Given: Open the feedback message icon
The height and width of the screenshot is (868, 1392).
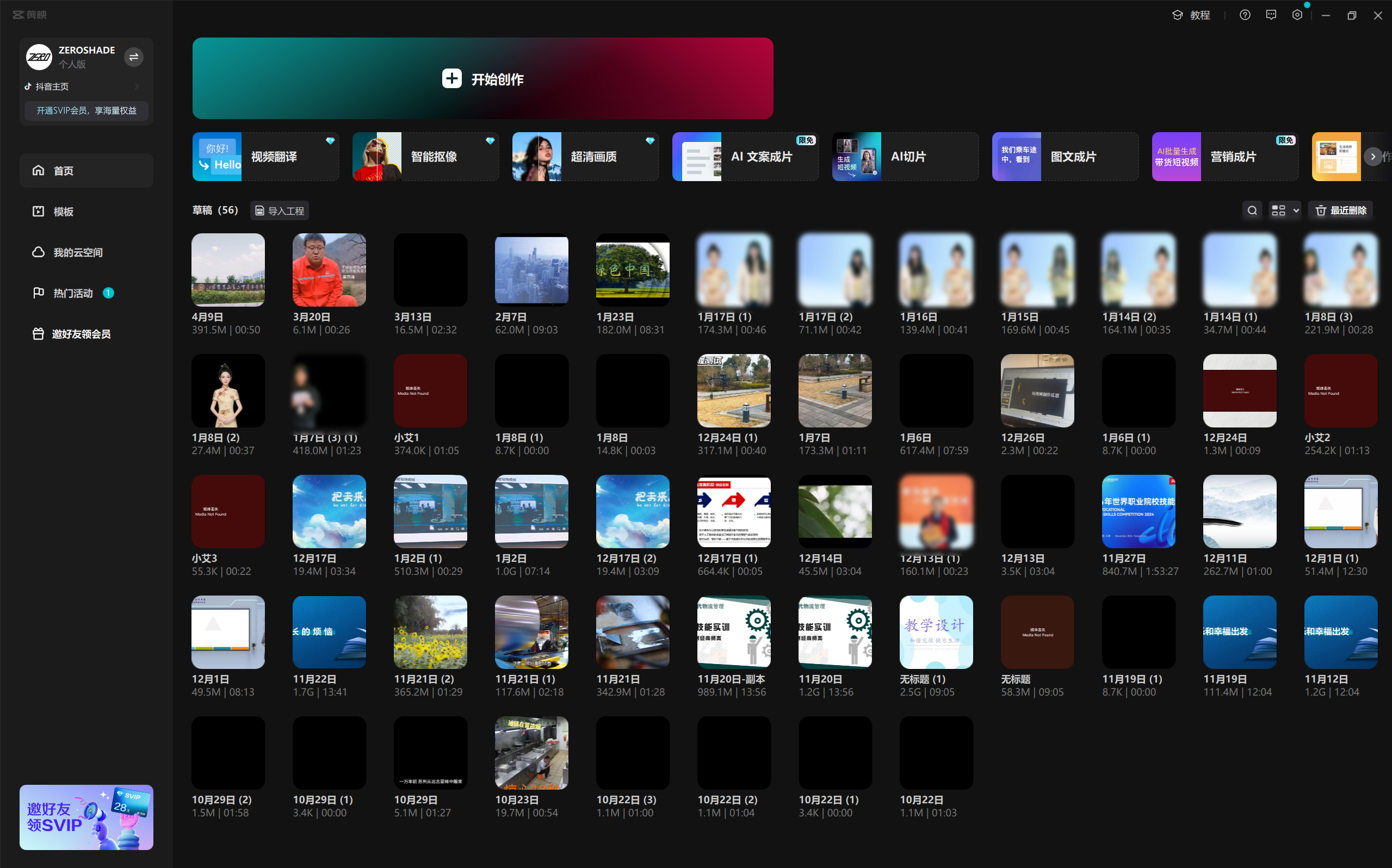Looking at the screenshot, I should (1271, 15).
